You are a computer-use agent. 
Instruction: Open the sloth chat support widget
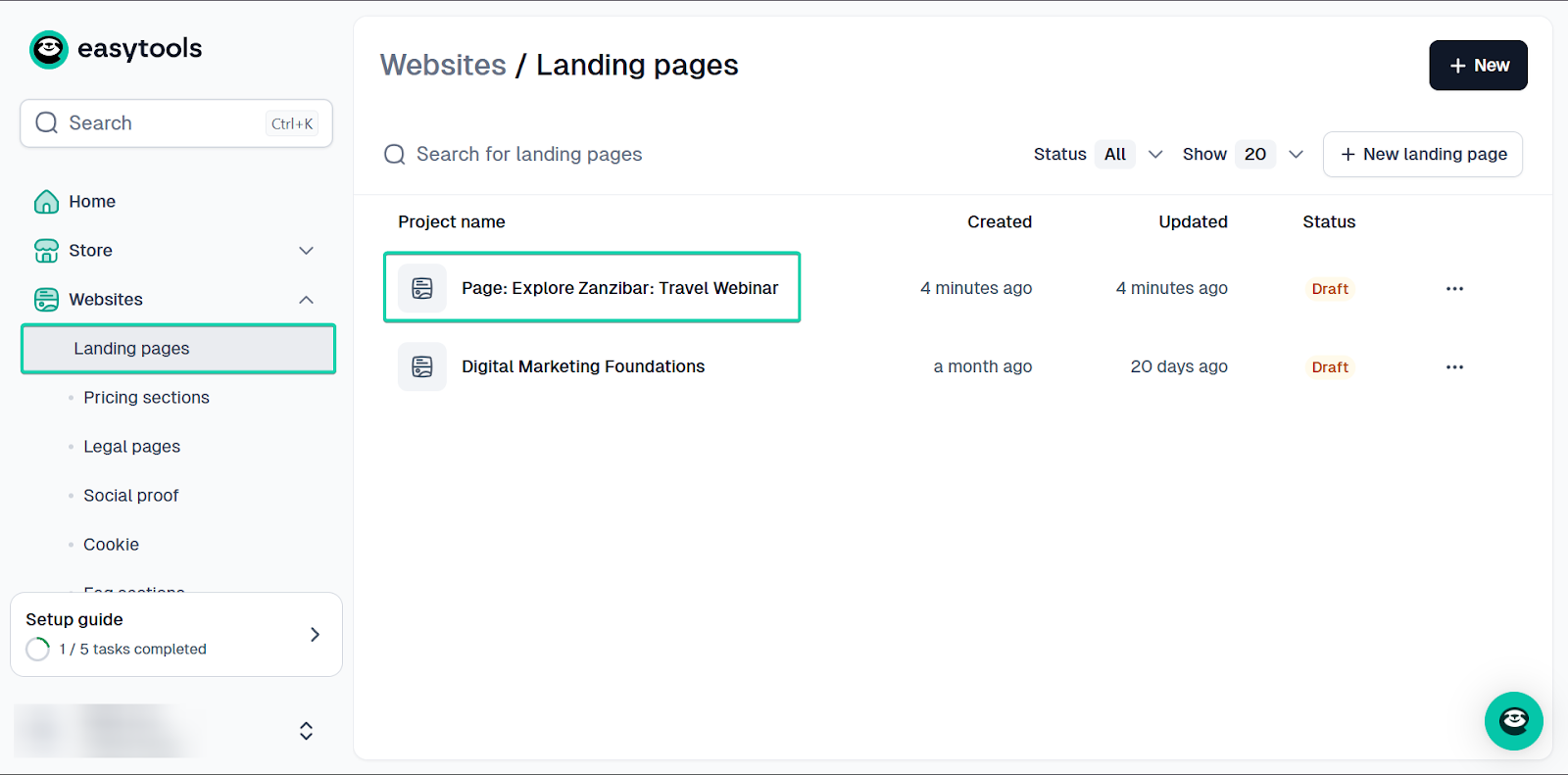pyautogui.click(x=1514, y=721)
